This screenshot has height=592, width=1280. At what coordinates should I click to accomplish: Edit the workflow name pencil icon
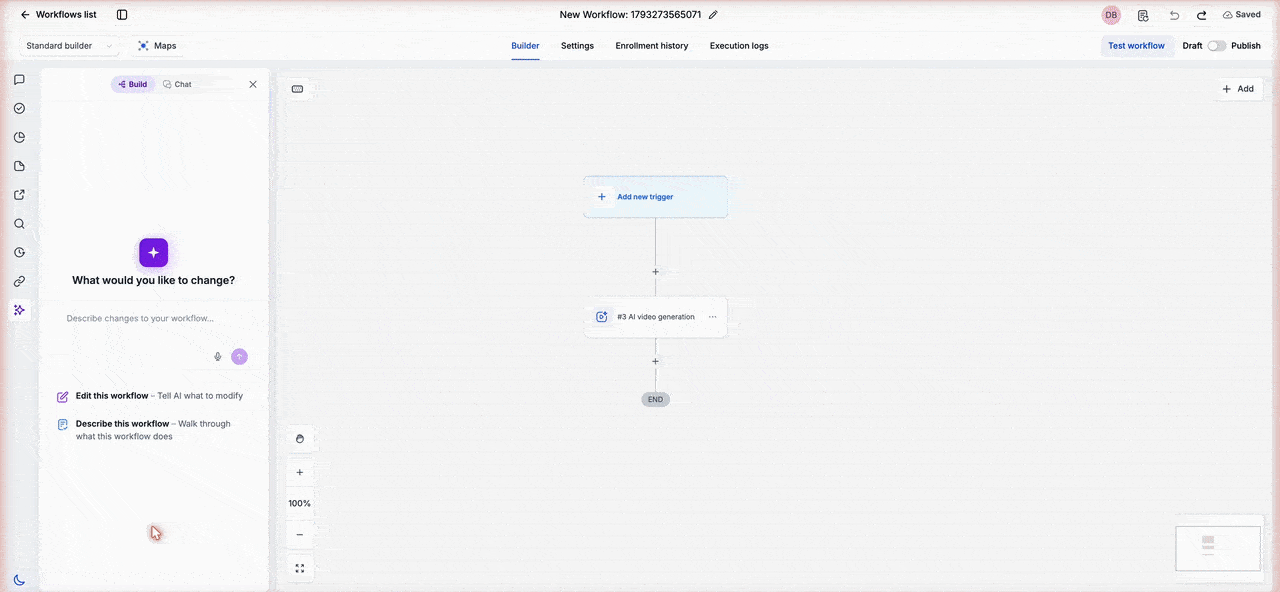[x=713, y=15]
